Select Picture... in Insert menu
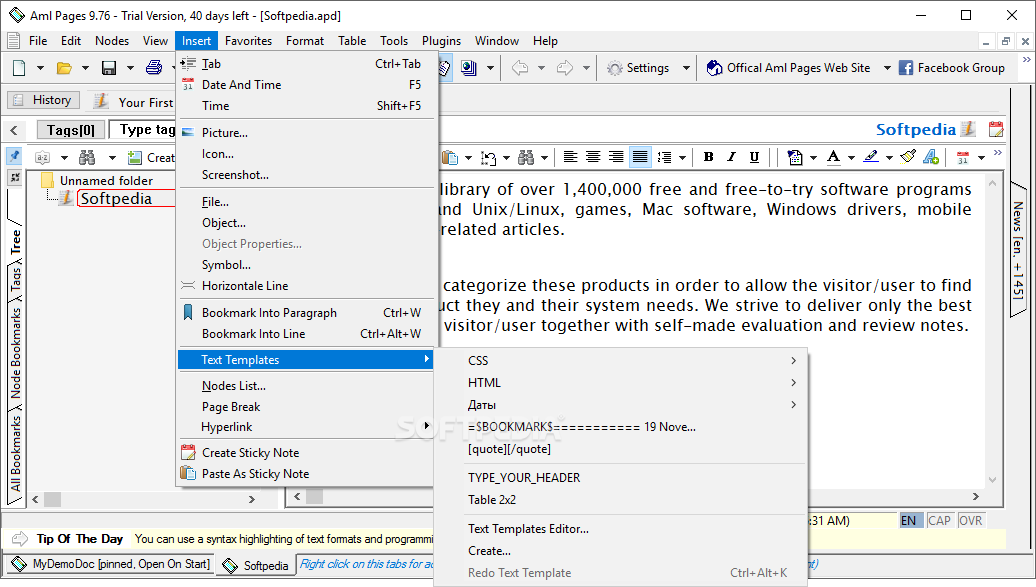This screenshot has width=1036, height=587. point(306,133)
